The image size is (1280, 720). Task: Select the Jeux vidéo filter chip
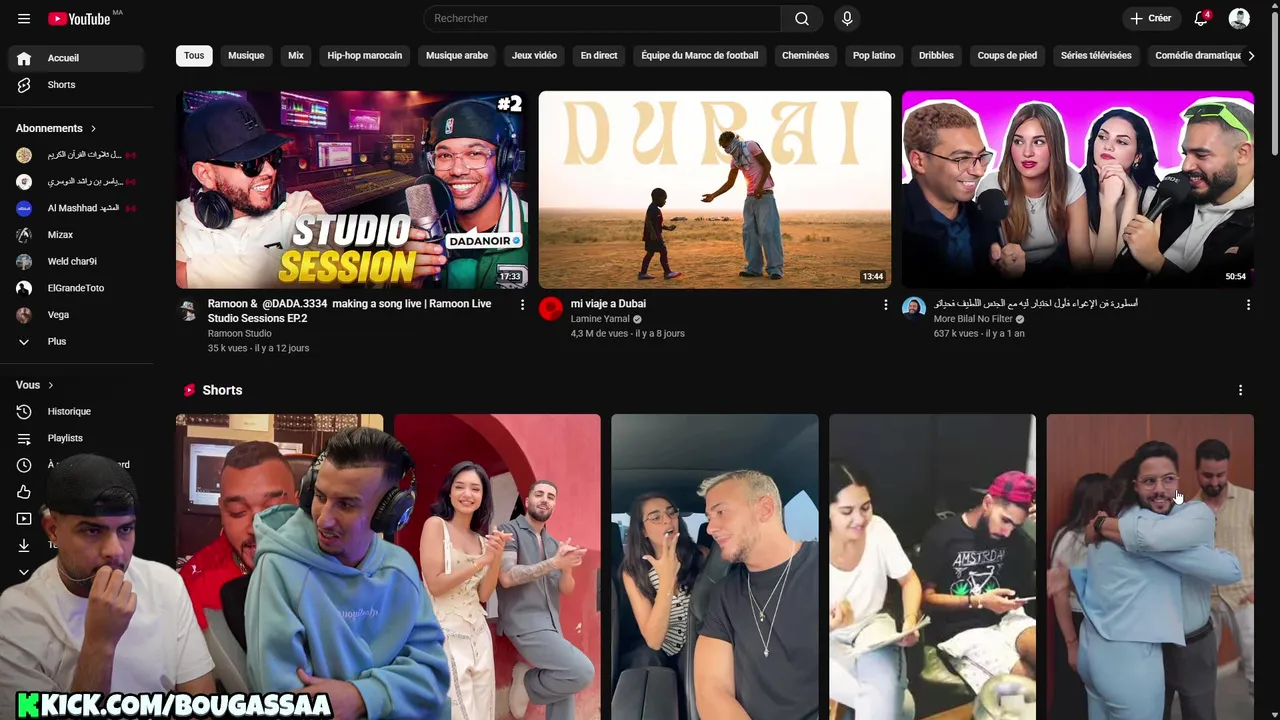click(534, 56)
